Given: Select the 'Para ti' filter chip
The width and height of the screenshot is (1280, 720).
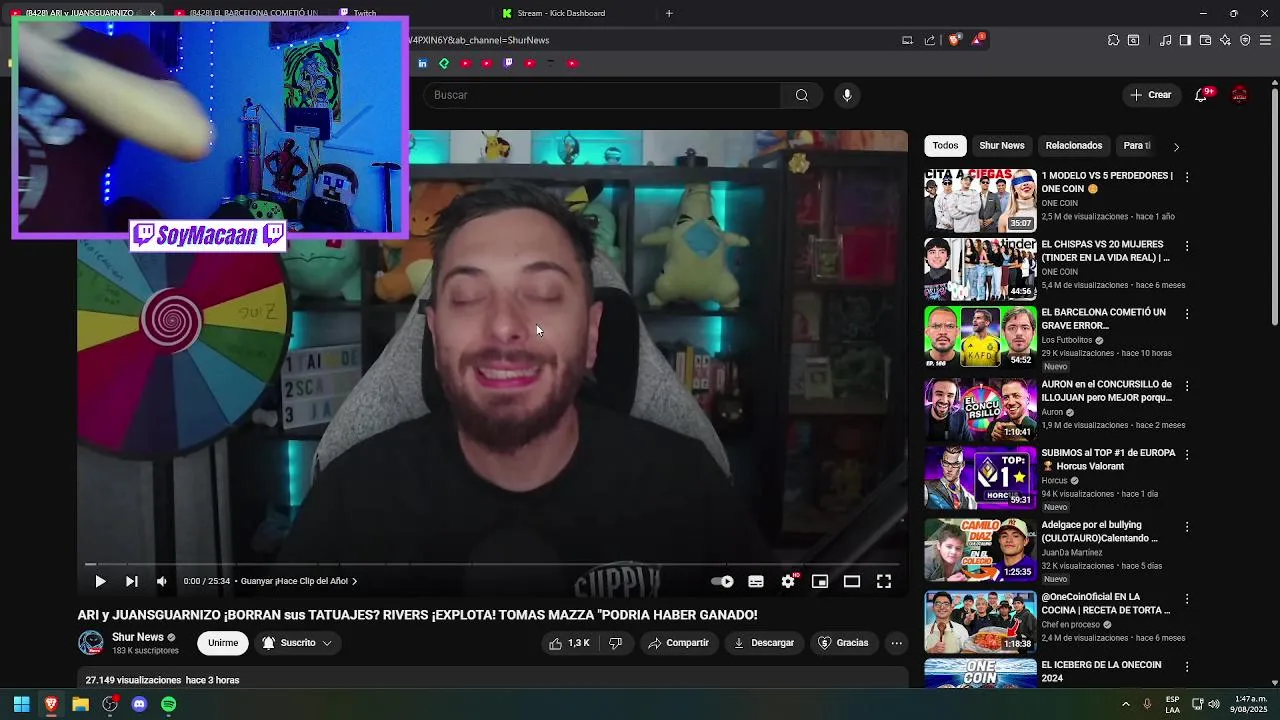Looking at the screenshot, I should [1137, 146].
